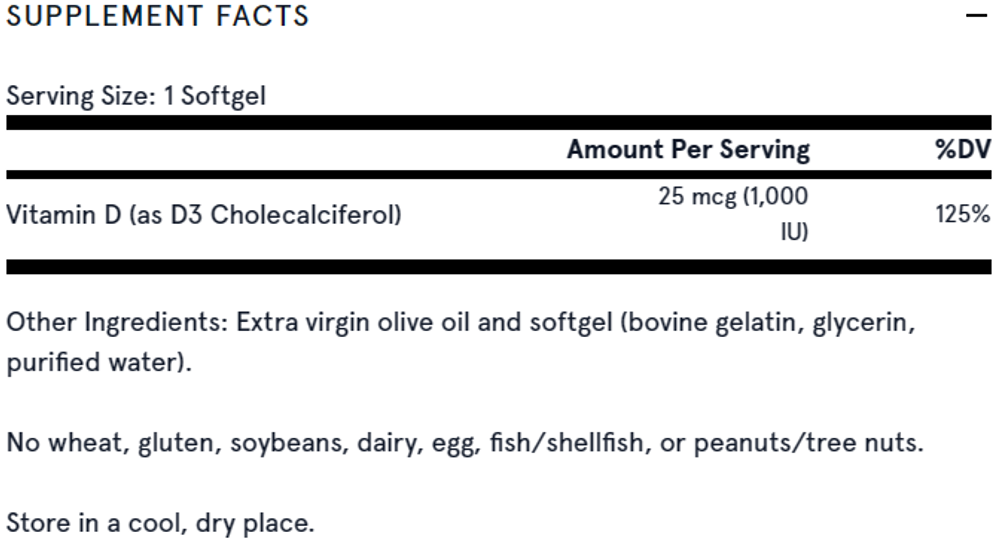
Task: Click the purified water). text
Action: pos(99,363)
